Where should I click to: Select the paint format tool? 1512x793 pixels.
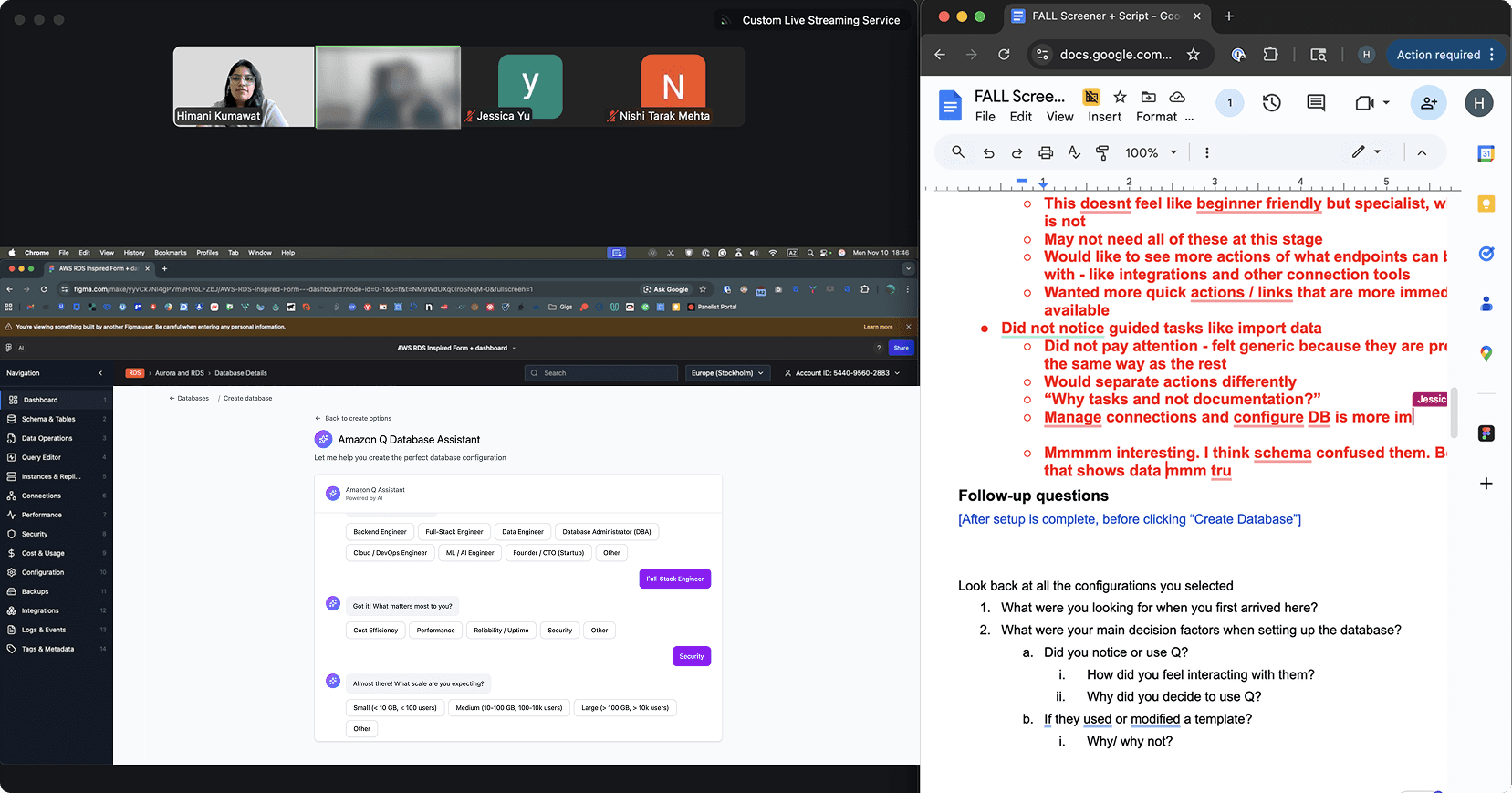(1102, 153)
